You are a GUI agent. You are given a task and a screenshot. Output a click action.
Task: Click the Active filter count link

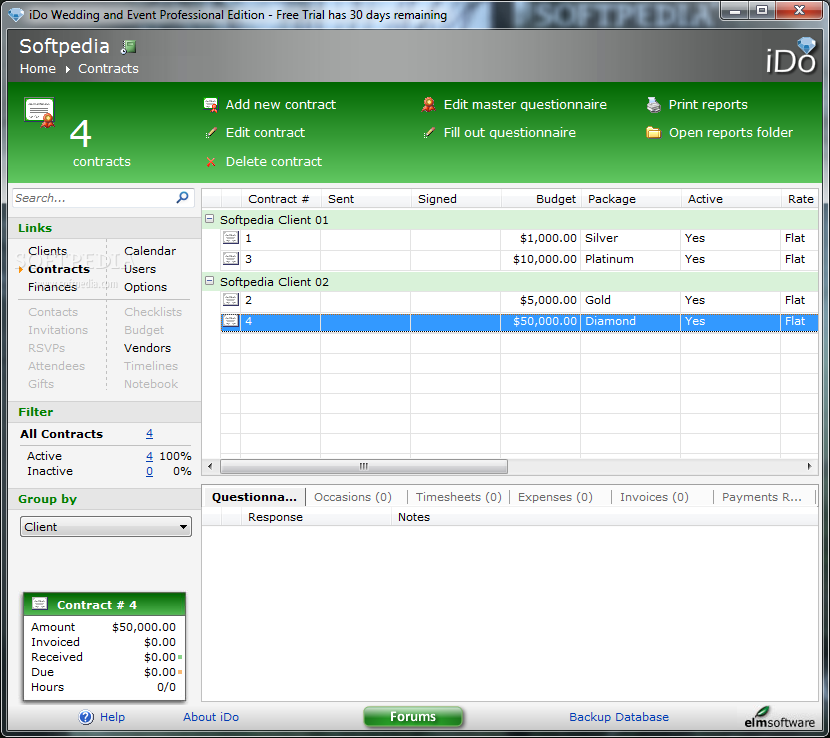point(149,456)
